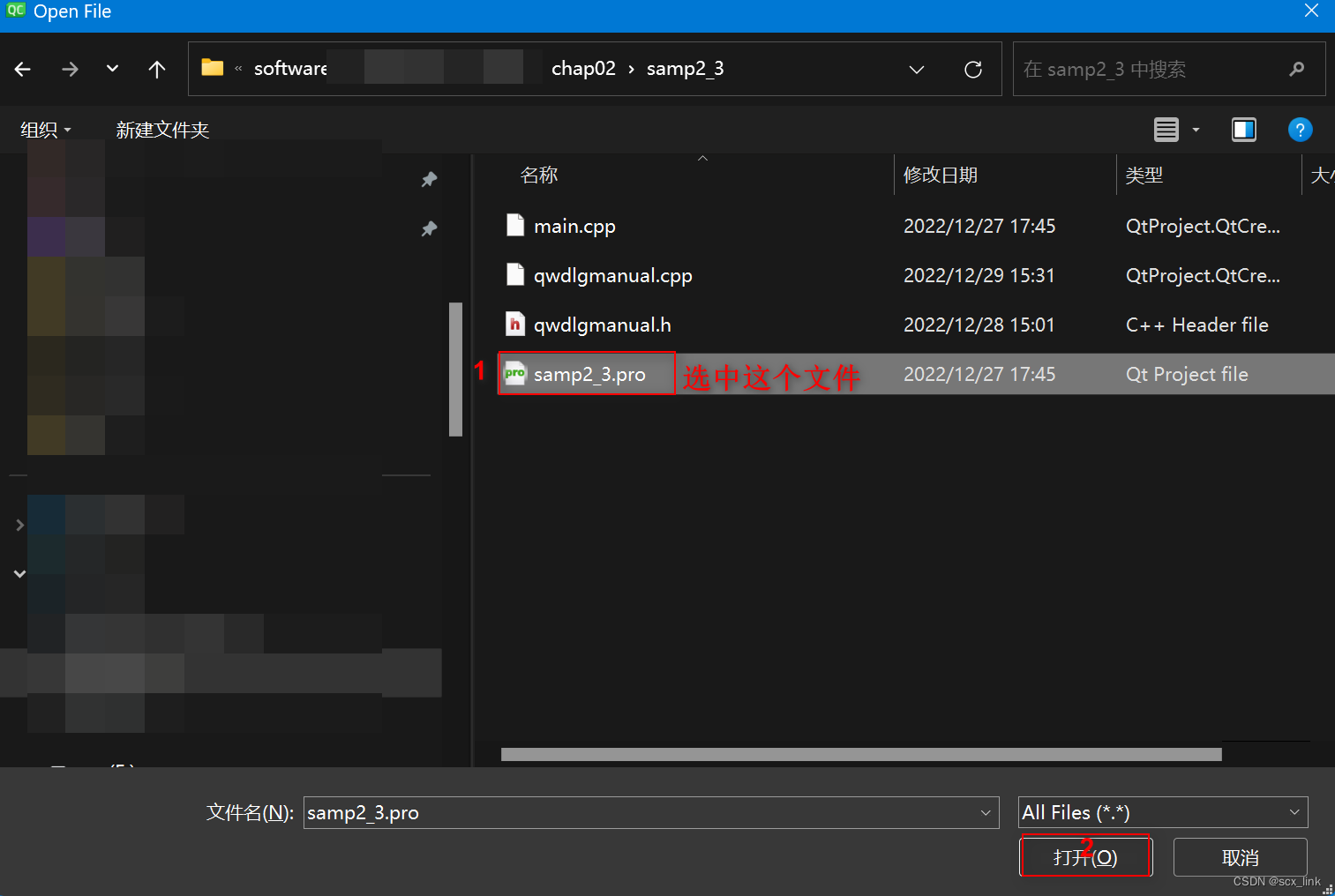Focus the search samp2_3 field
This screenshot has height=896, width=1335.
[x=1169, y=69]
